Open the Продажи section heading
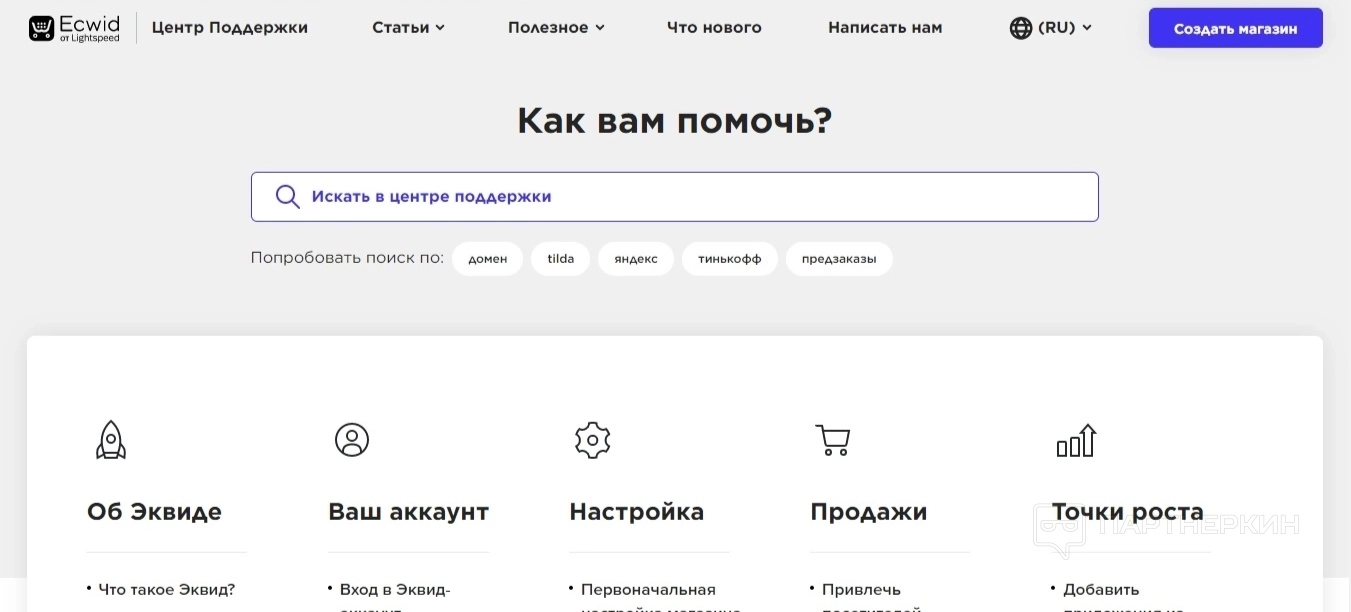This screenshot has width=1351, height=612. [869, 512]
